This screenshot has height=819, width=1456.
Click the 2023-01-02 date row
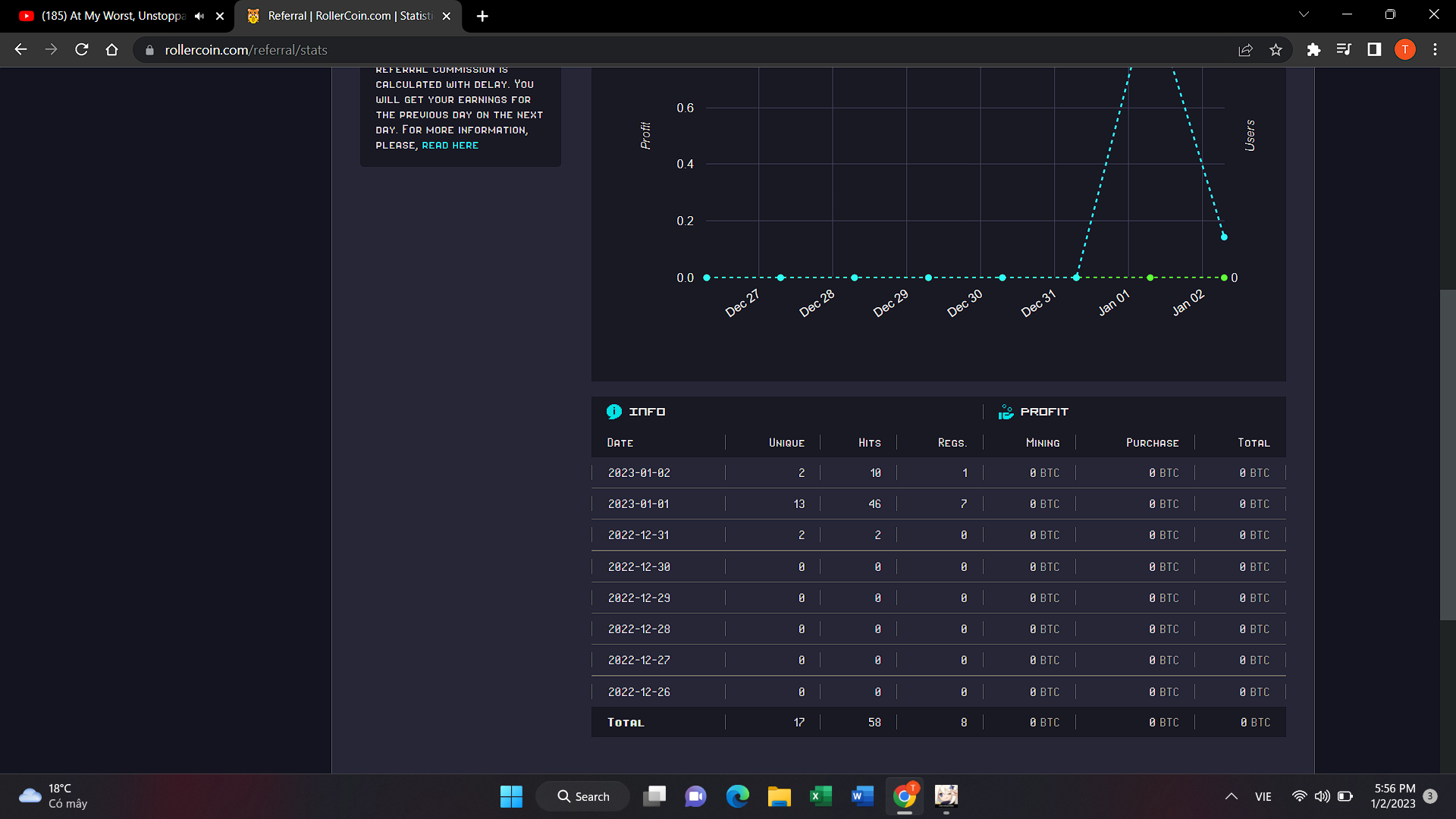point(939,472)
